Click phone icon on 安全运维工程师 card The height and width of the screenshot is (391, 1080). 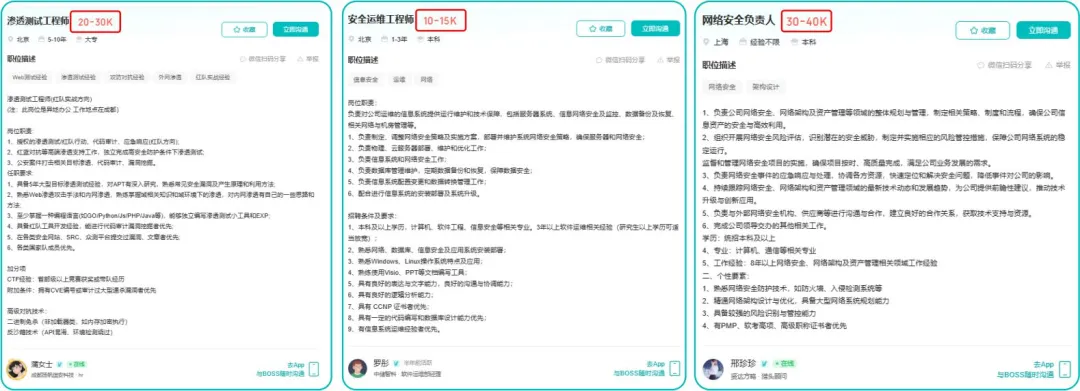point(675,369)
